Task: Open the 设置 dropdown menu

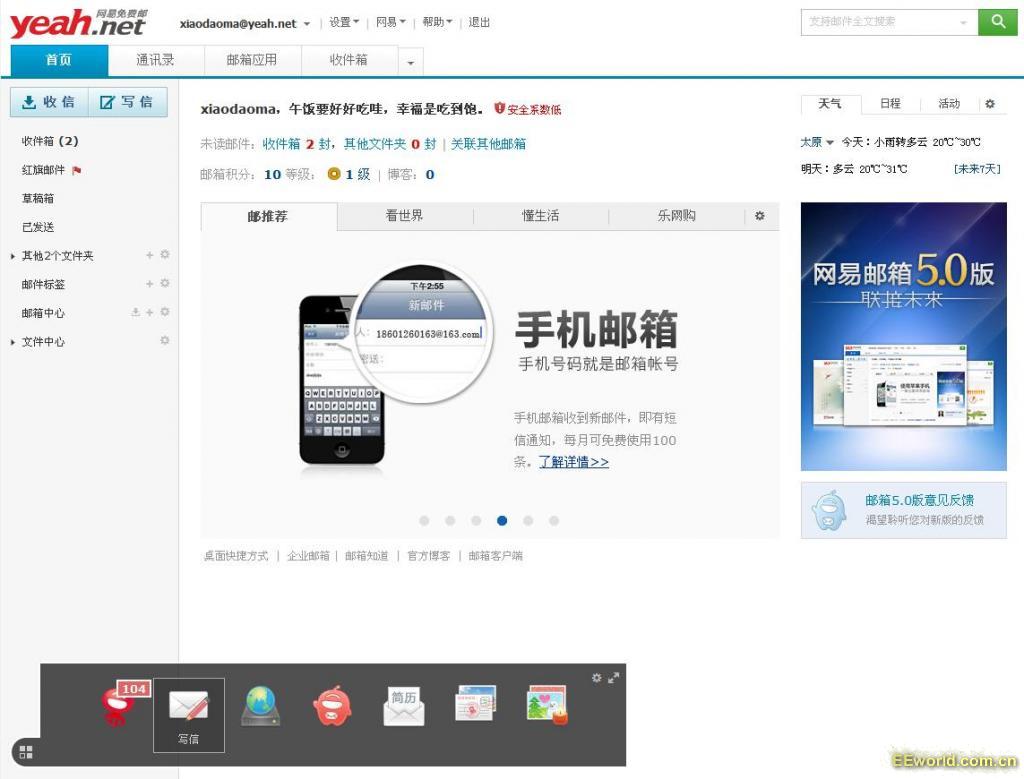Action: (344, 22)
